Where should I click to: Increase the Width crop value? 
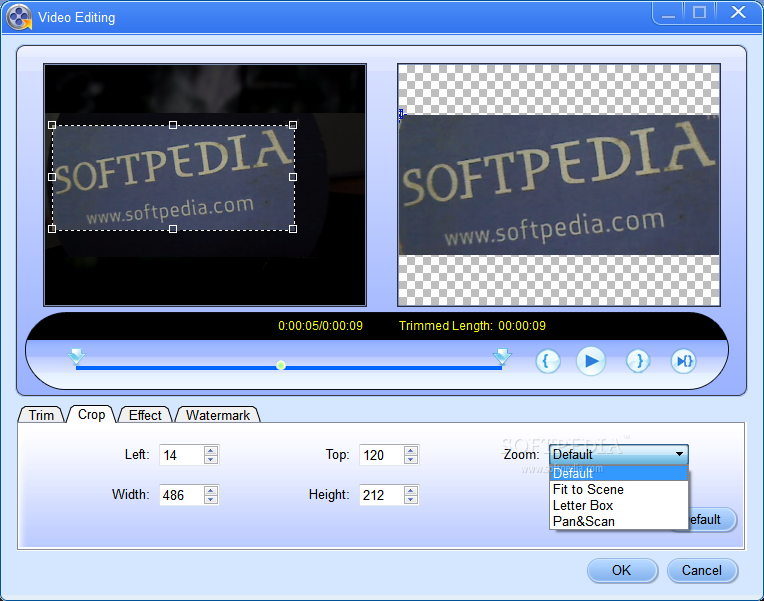211,490
